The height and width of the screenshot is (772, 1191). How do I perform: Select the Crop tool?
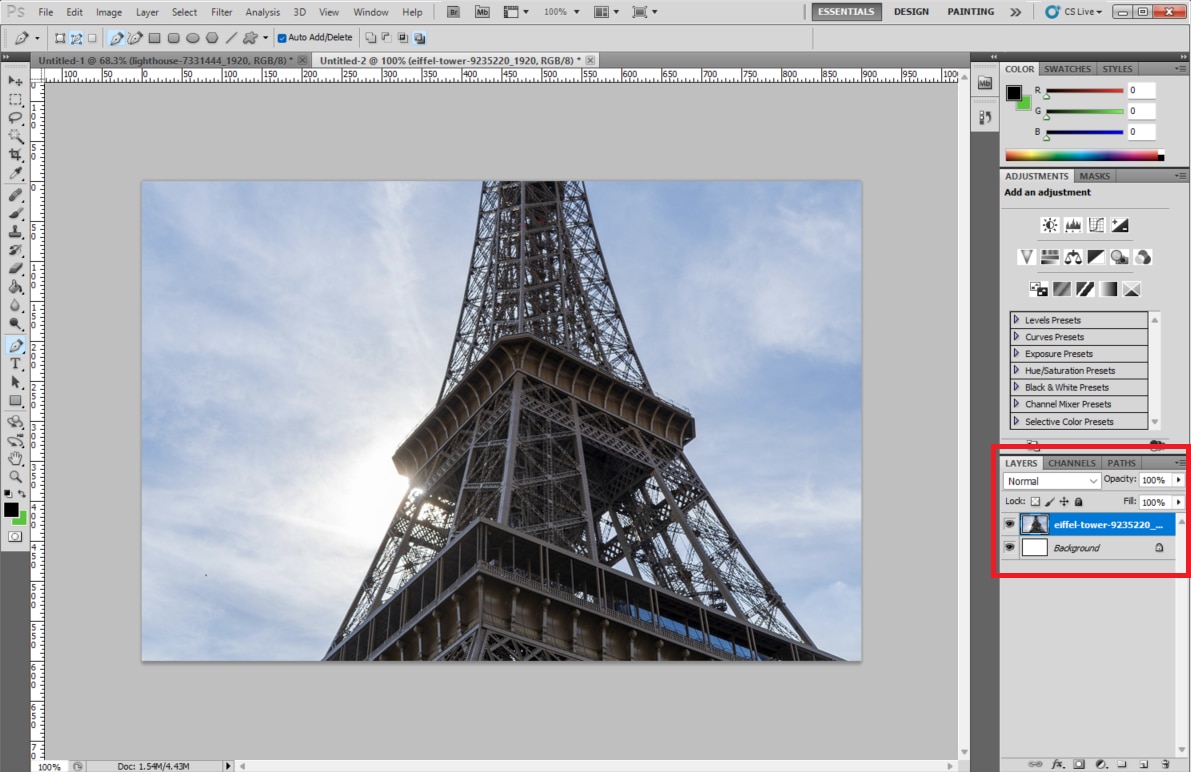pyautogui.click(x=15, y=155)
